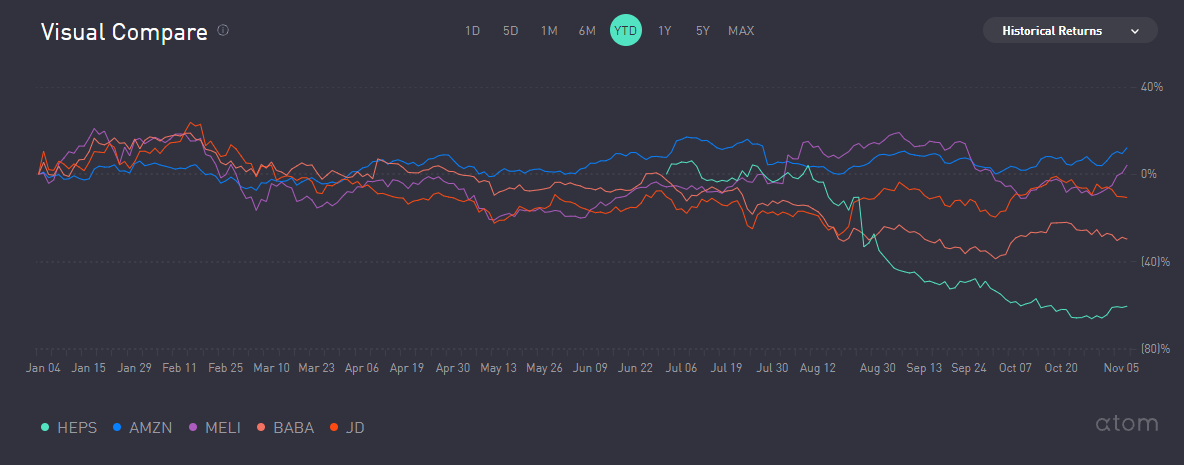
Task: Click the Visual Compare title
Action: (124, 32)
